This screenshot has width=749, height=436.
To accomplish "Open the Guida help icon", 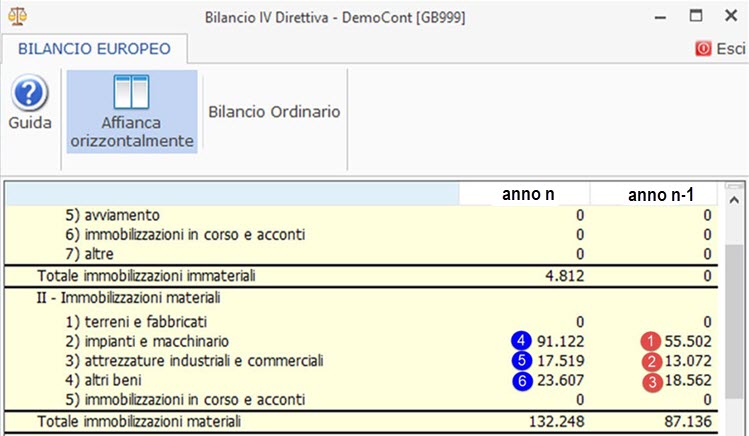I will coord(30,93).
